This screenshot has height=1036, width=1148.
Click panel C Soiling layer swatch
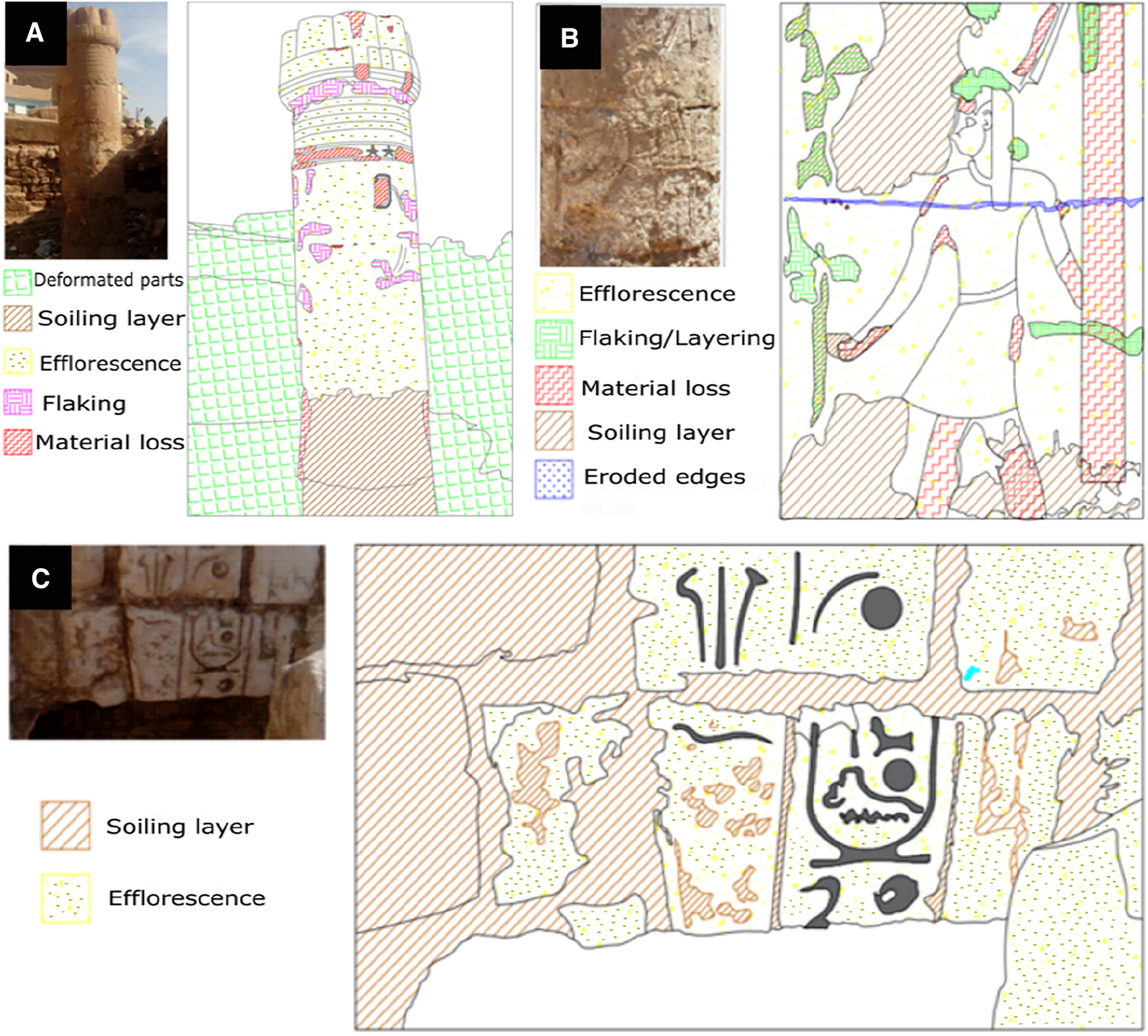coord(65,825)
